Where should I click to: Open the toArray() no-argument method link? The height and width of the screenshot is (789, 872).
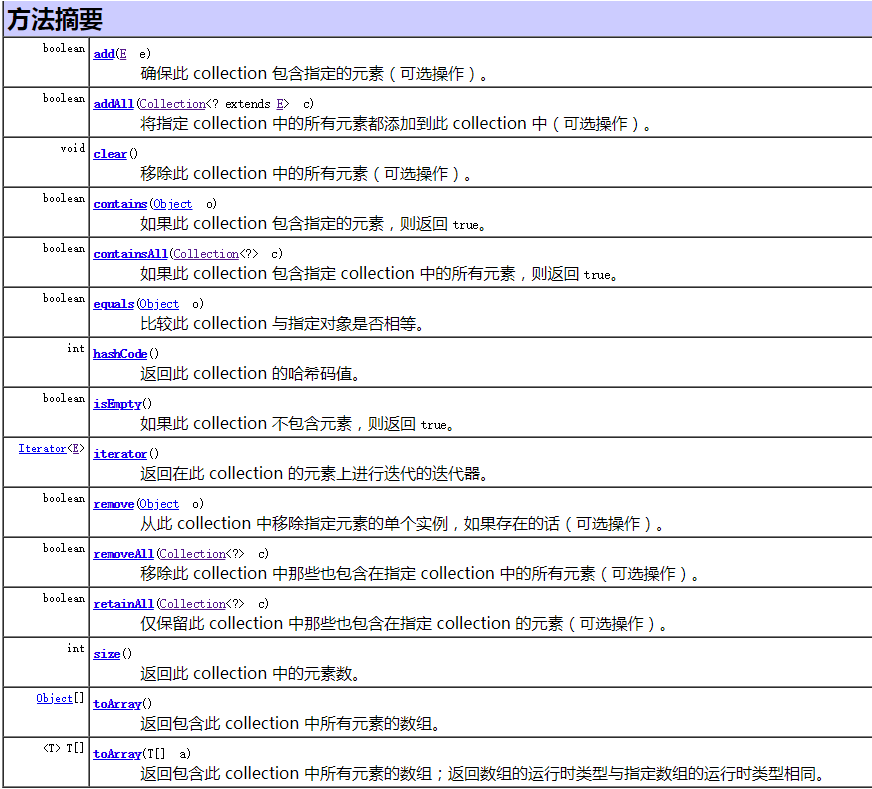117,704
